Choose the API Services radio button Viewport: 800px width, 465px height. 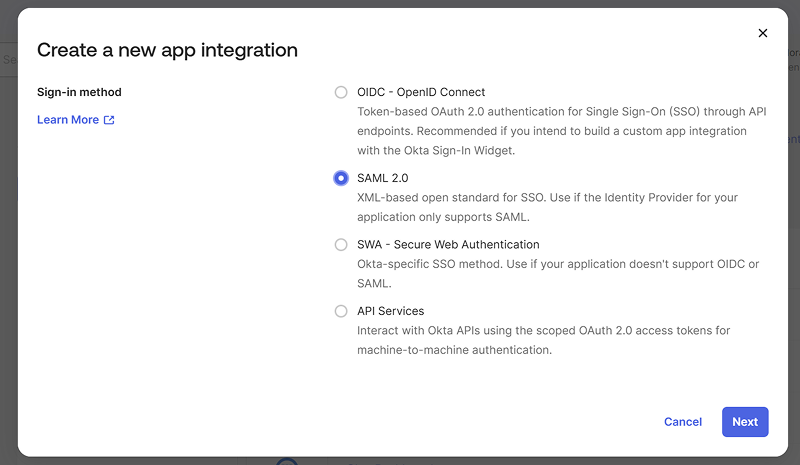point(341,311)
